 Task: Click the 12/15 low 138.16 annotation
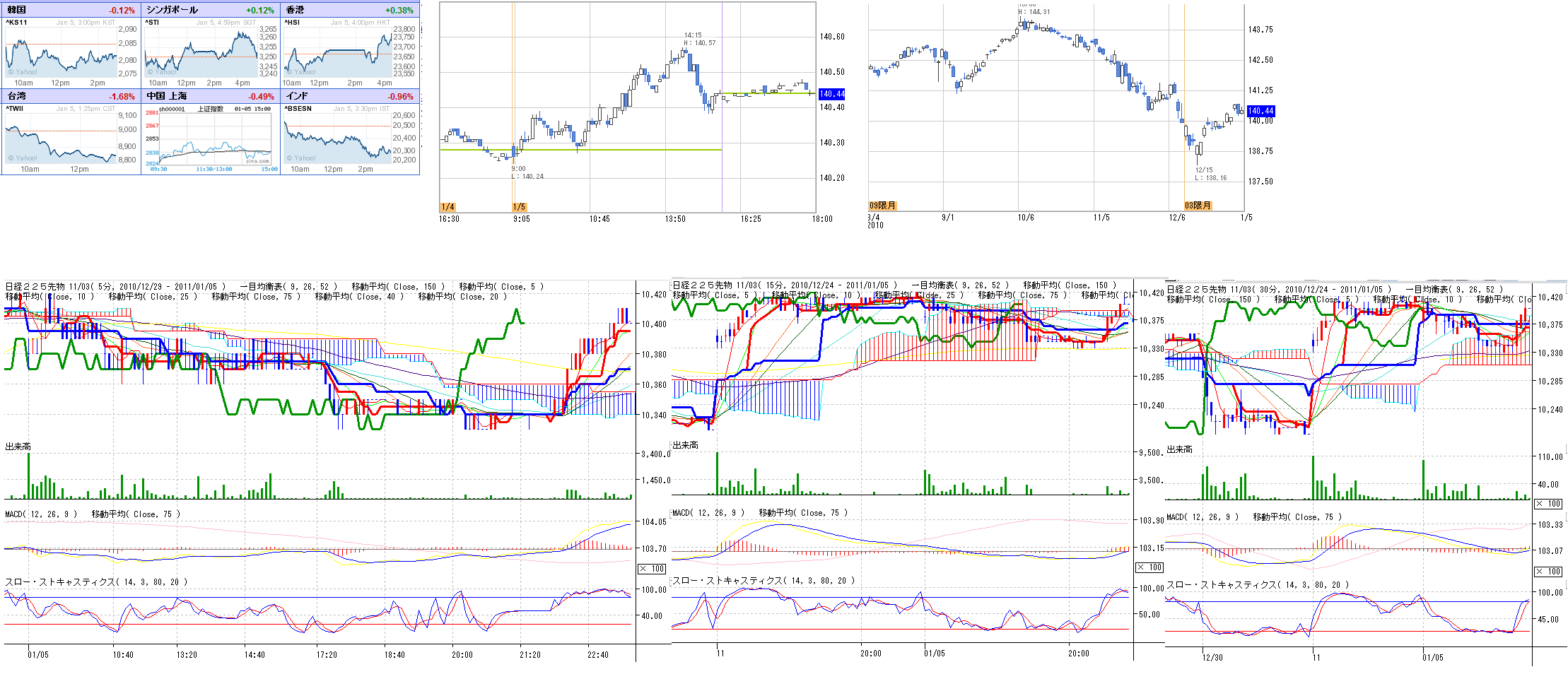click(x=1210, y=174)
